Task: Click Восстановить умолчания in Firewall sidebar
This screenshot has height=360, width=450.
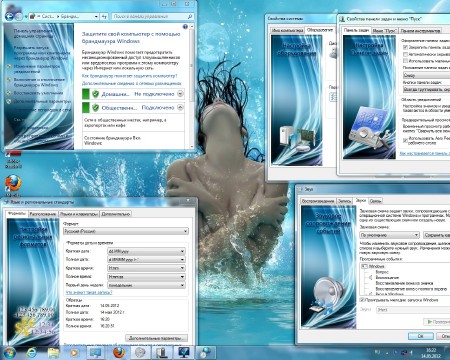Action: [38, 93]
